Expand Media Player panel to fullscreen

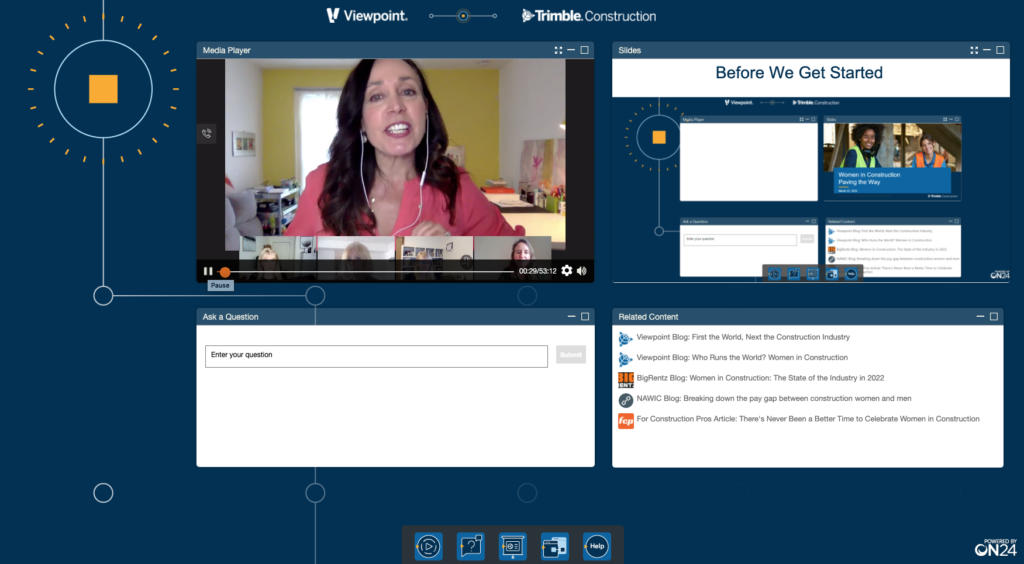pos(558,50)
